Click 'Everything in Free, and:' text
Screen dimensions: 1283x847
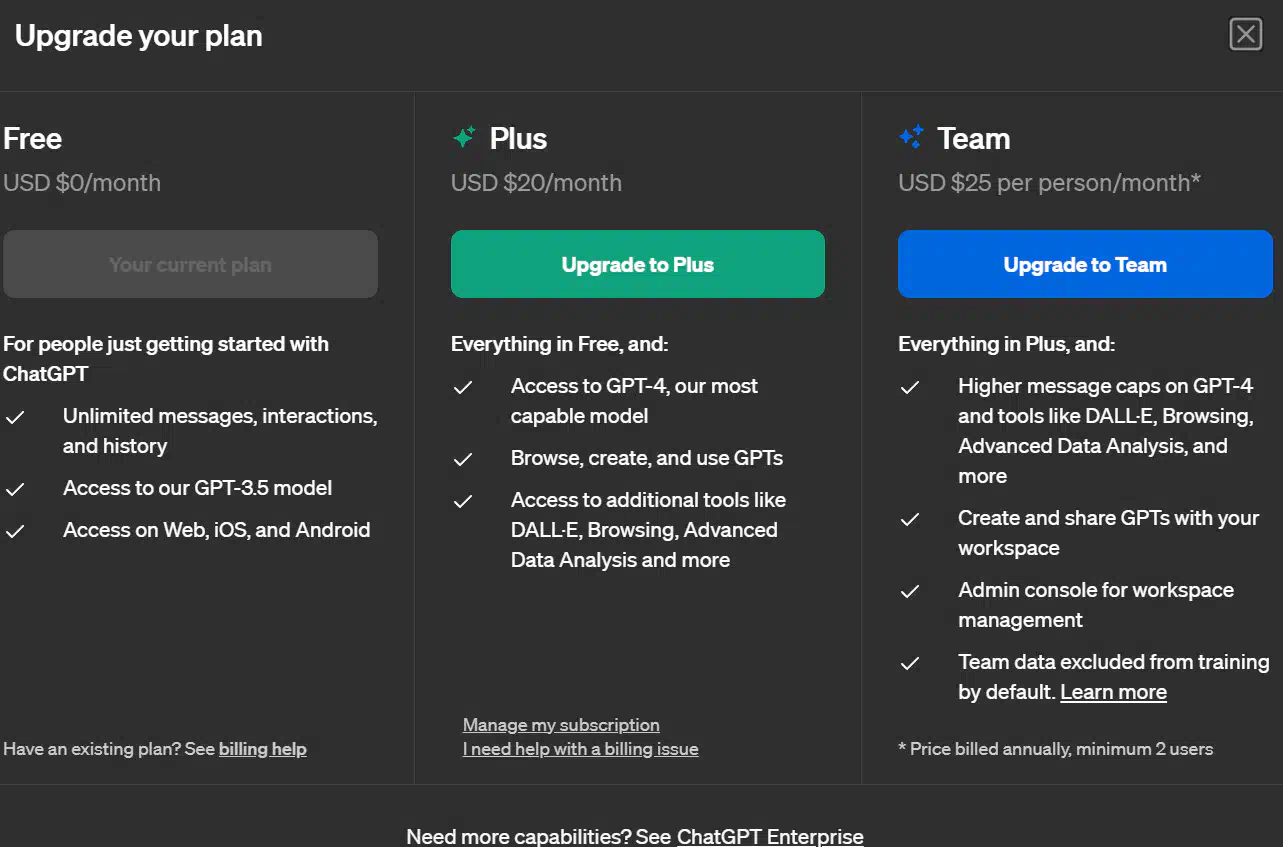[x=559, y=344]
